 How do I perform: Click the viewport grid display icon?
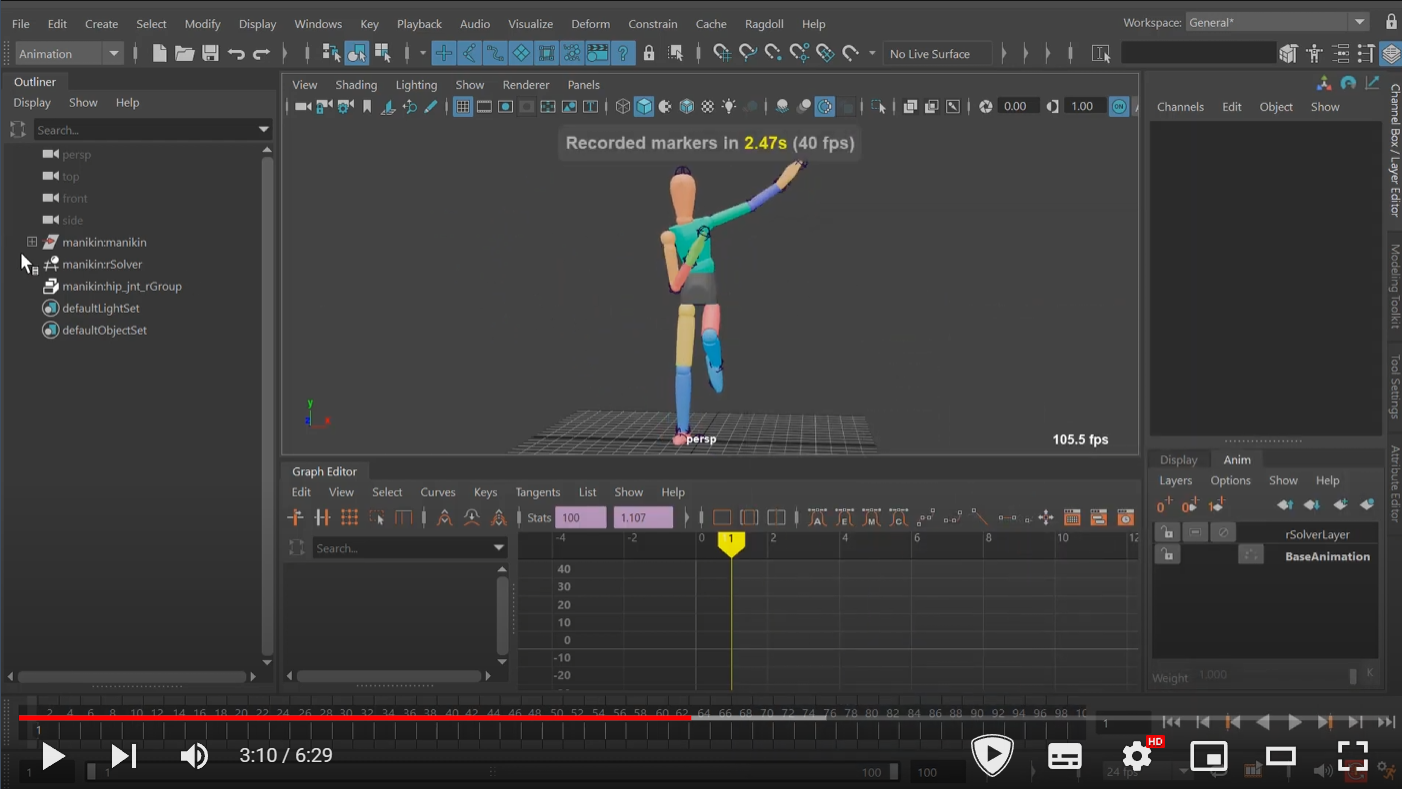click(463, 107)
